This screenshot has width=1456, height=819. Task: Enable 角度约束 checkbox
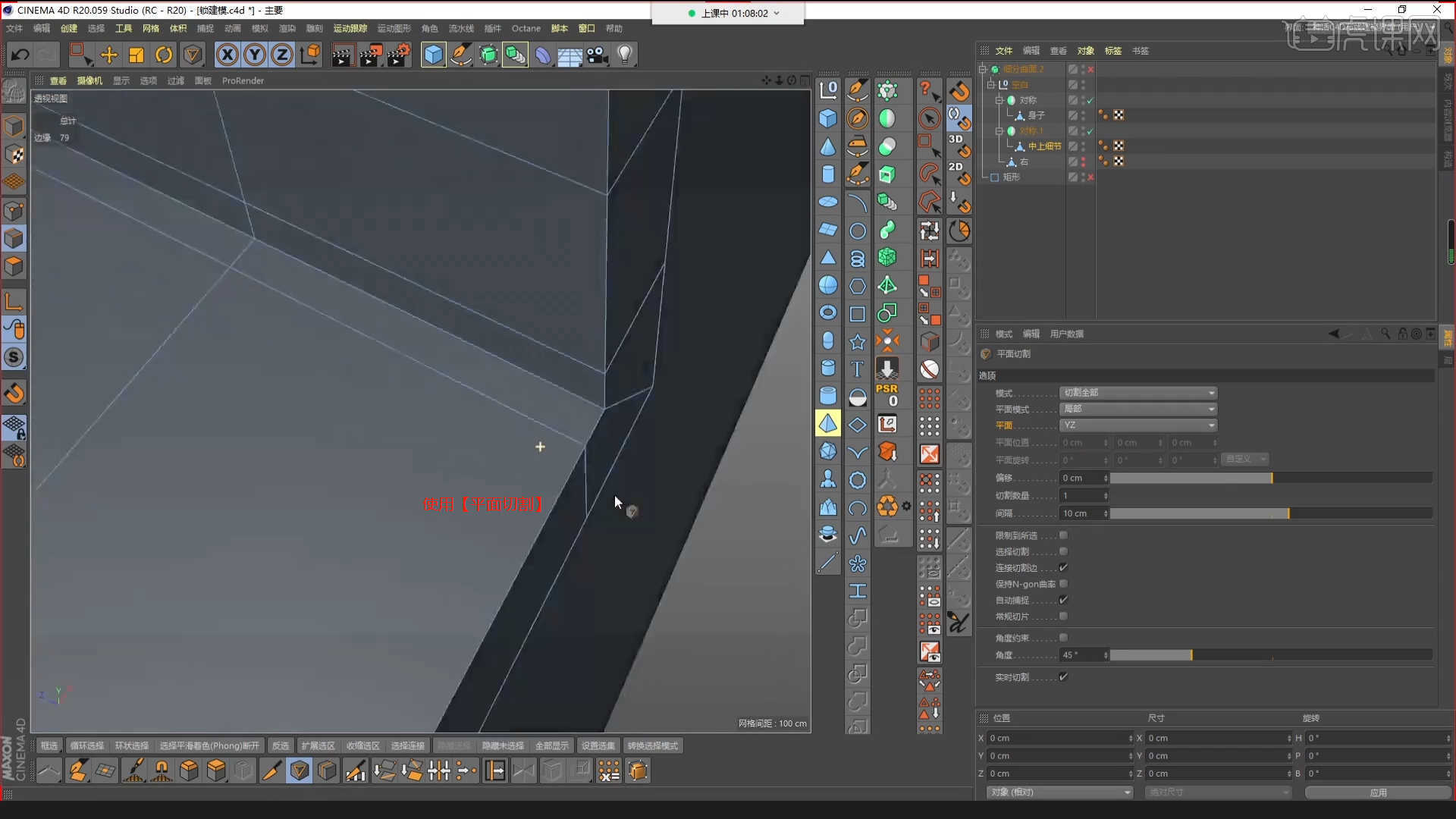click(1063, 638)
